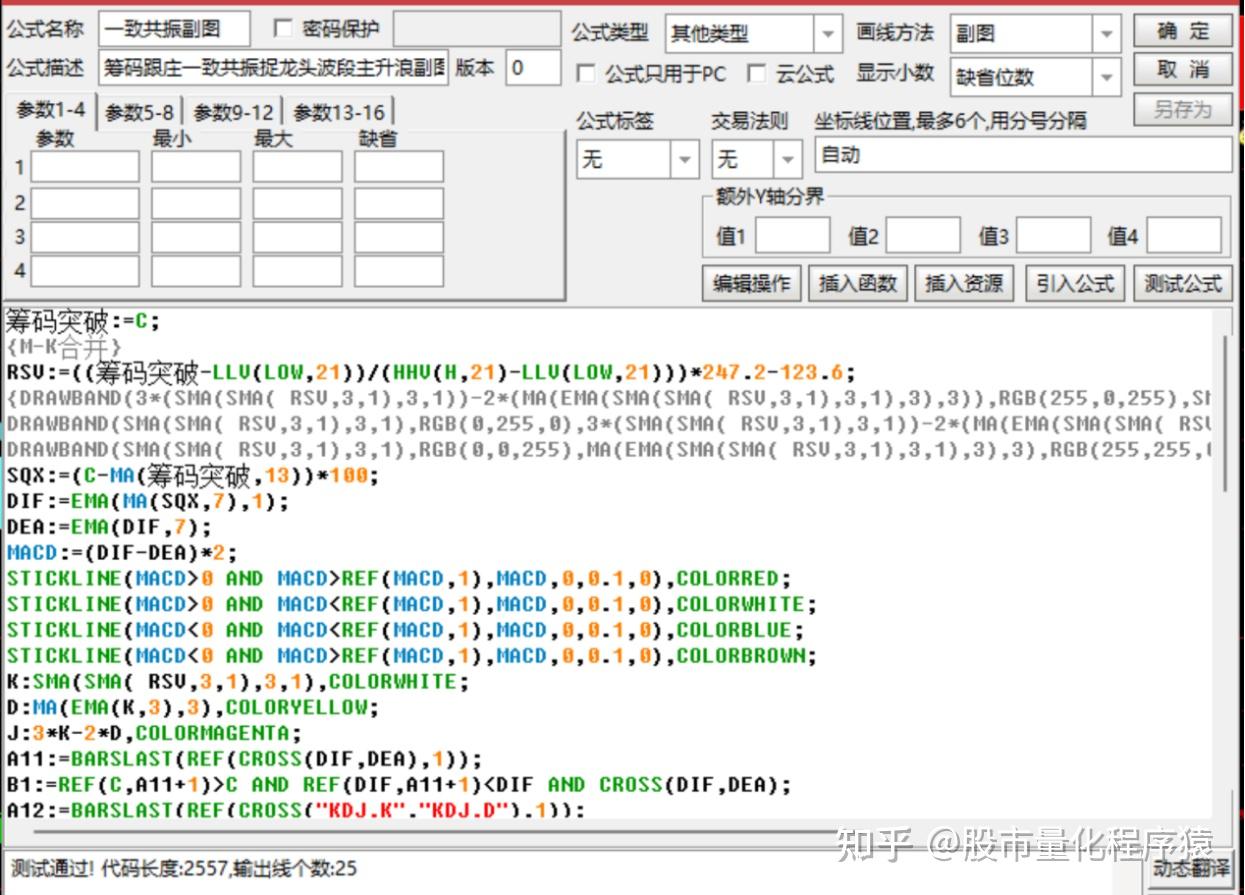The height and width of the screenshot is (895, 1245).
Task: Click the 动态翻译 button
Action: tap(1189, 868)
